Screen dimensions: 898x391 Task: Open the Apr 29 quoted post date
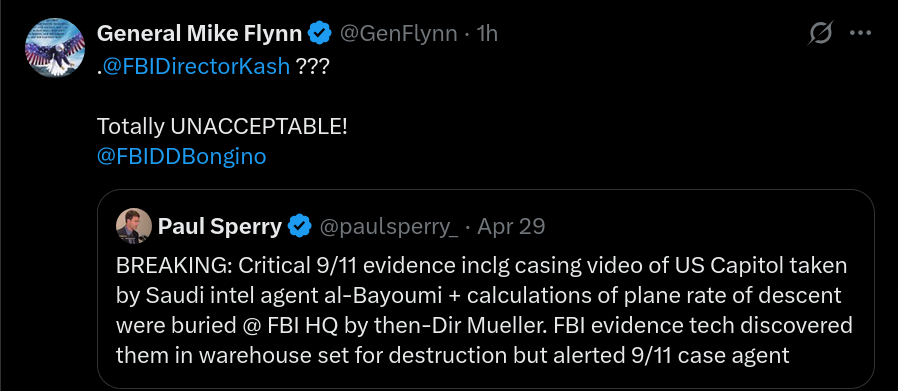[x=511, y=227]
